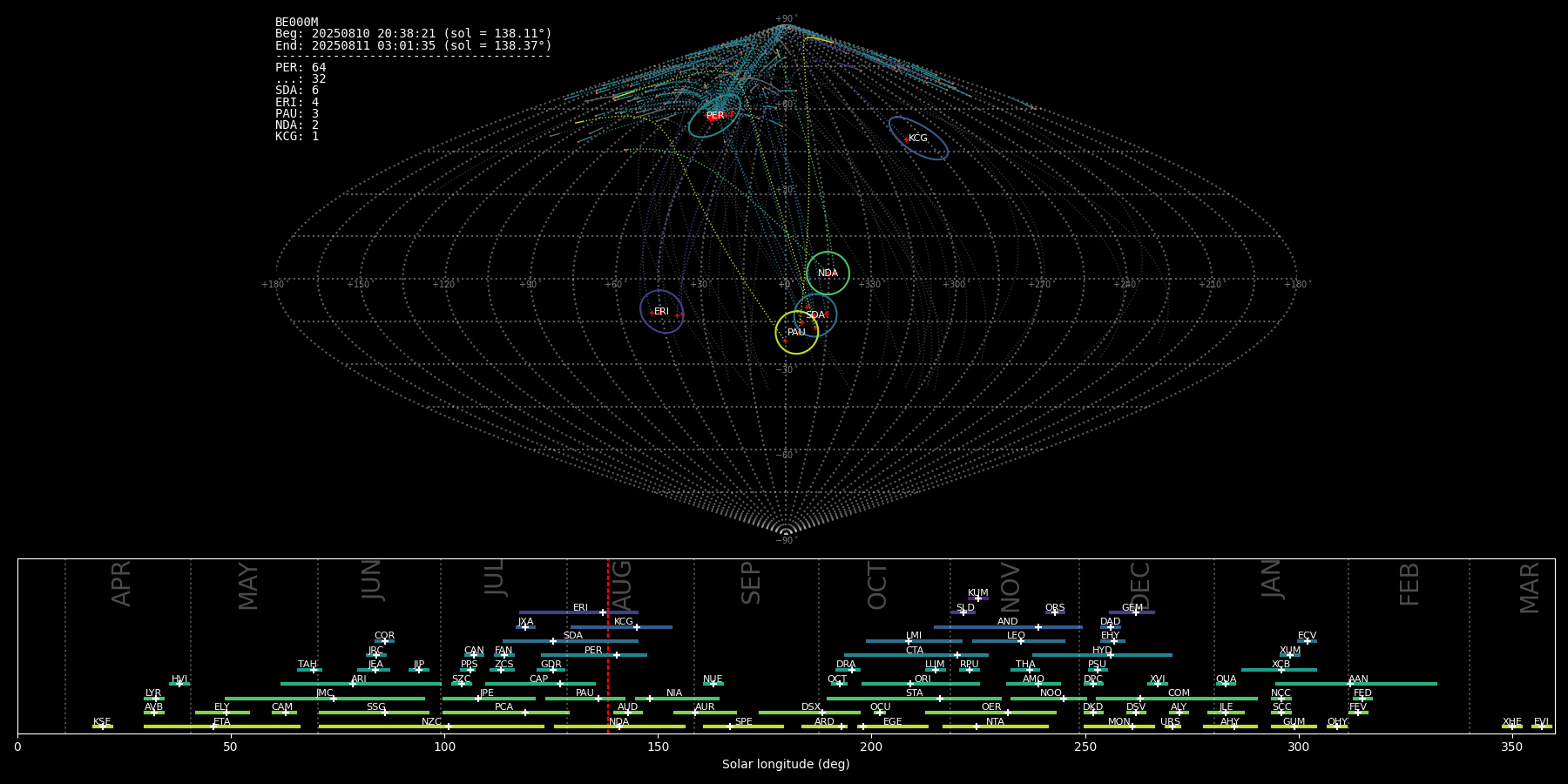Click the 'Solar longitude (deg)' axis label
Image resolution: width=1568 pixels, height=784 pixels.
[786, 764]
